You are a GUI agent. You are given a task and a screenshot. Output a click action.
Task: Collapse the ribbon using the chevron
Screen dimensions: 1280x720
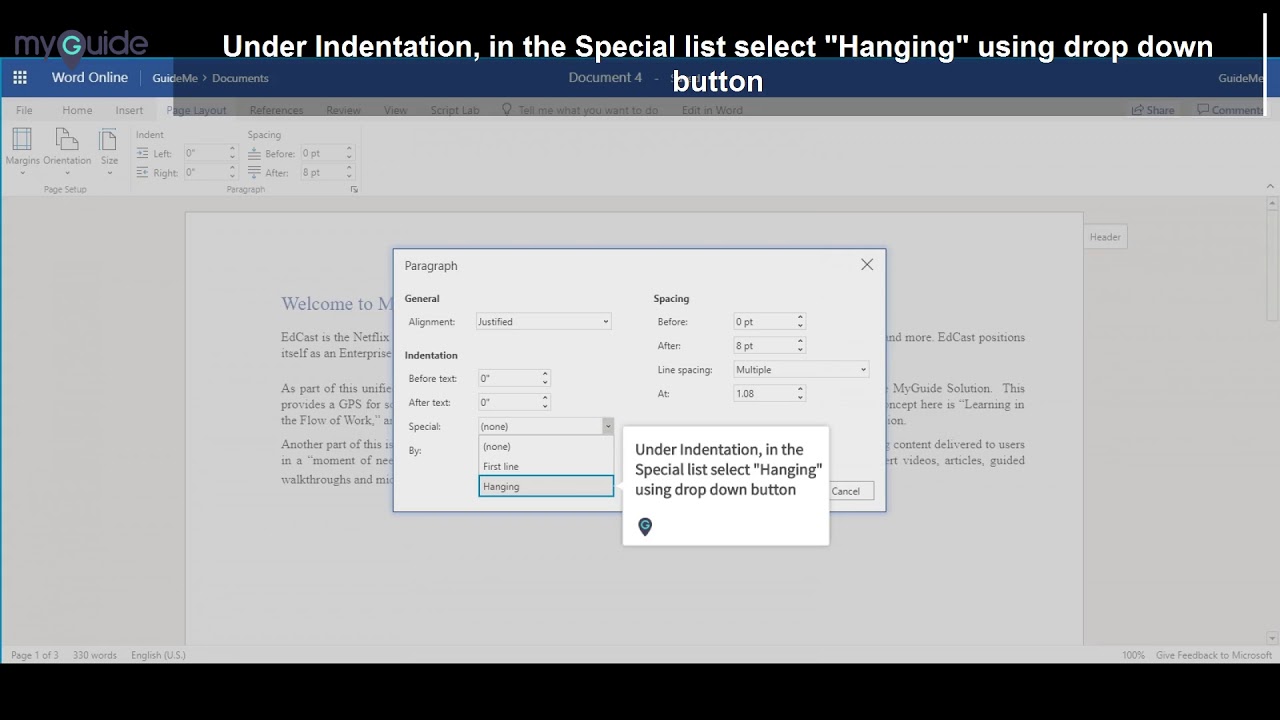[1271, 186]
